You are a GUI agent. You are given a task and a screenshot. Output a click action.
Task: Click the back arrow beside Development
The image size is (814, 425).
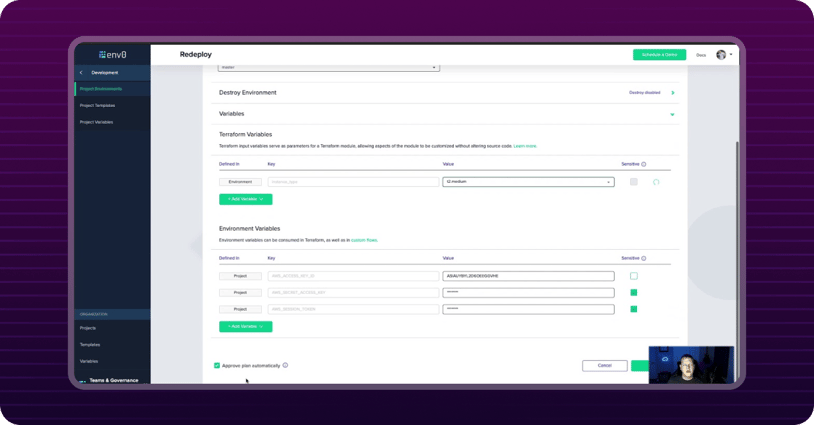tap(82, 73)
